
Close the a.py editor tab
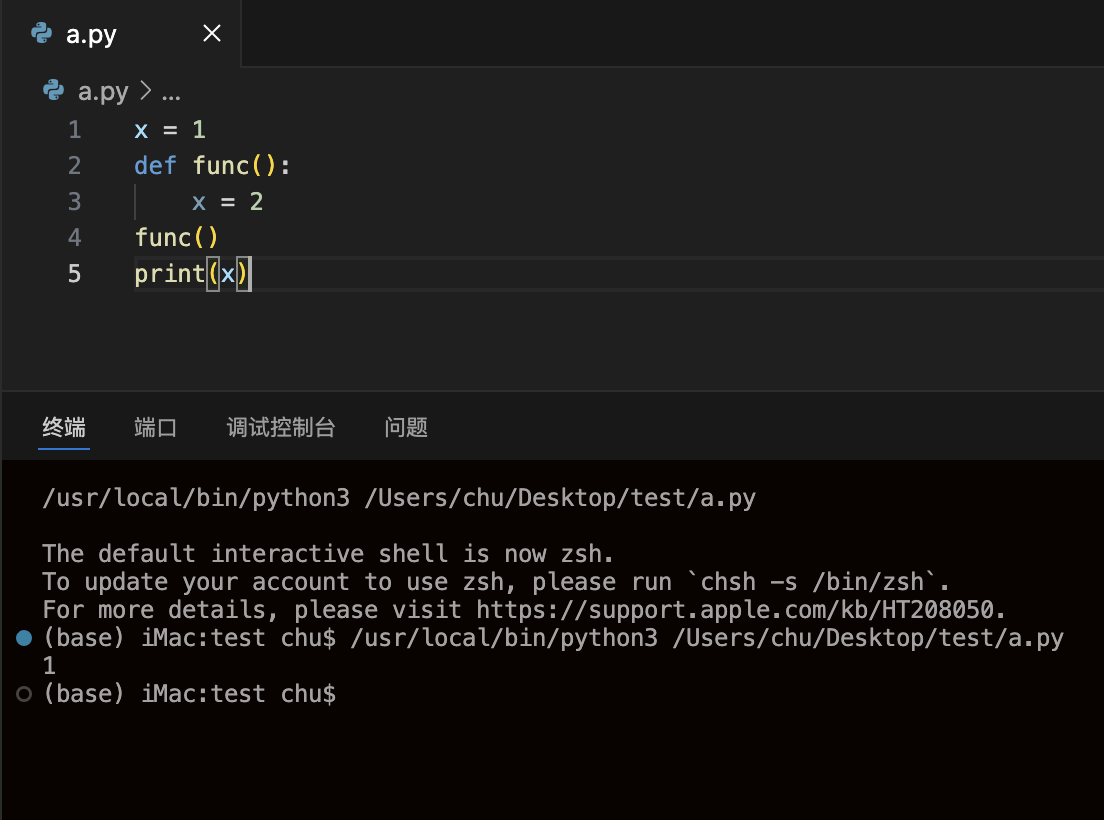(212, 34)
